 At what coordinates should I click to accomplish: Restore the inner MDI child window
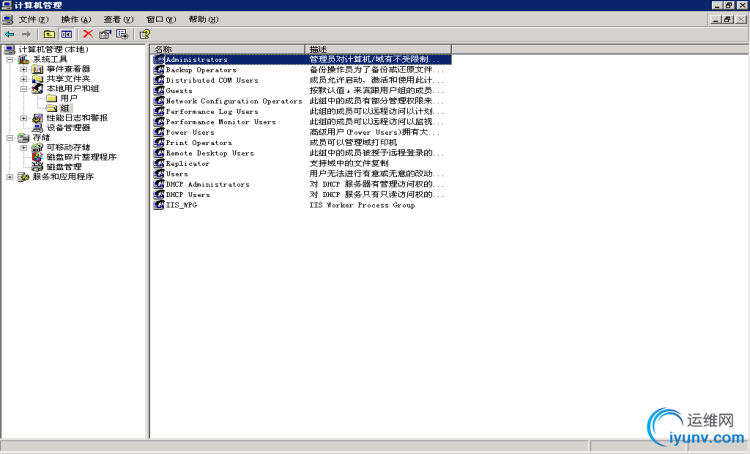click(728, 20)
